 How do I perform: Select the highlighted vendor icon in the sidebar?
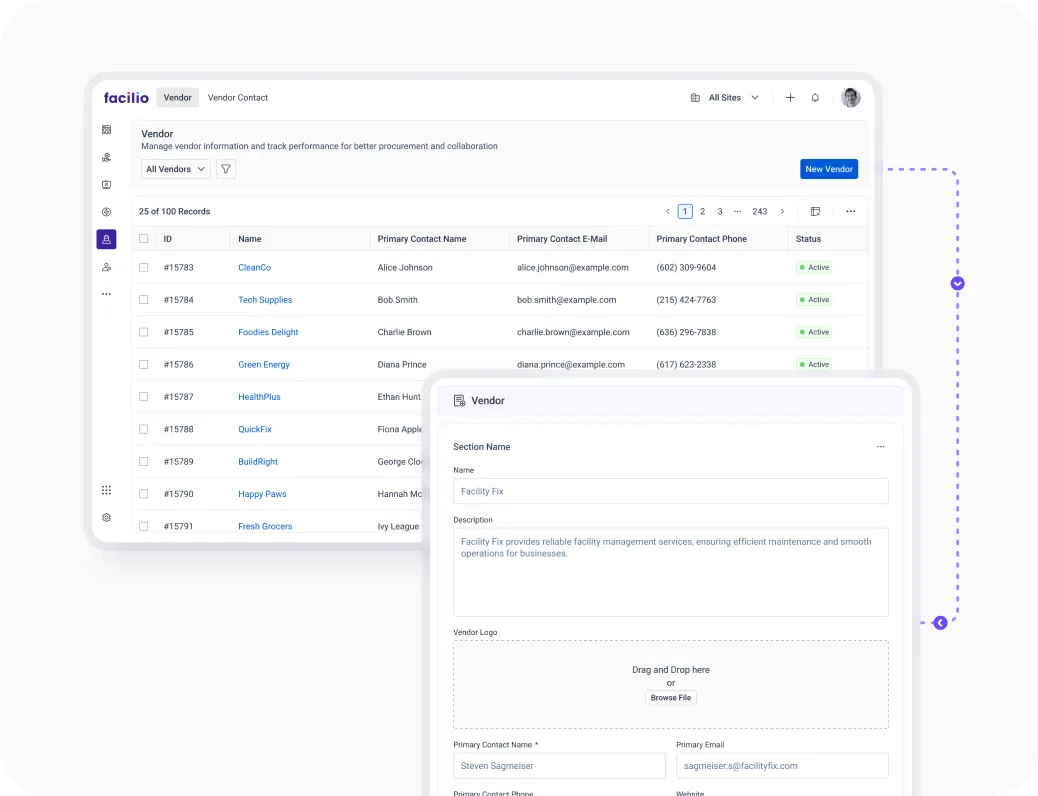pos(106,239)
